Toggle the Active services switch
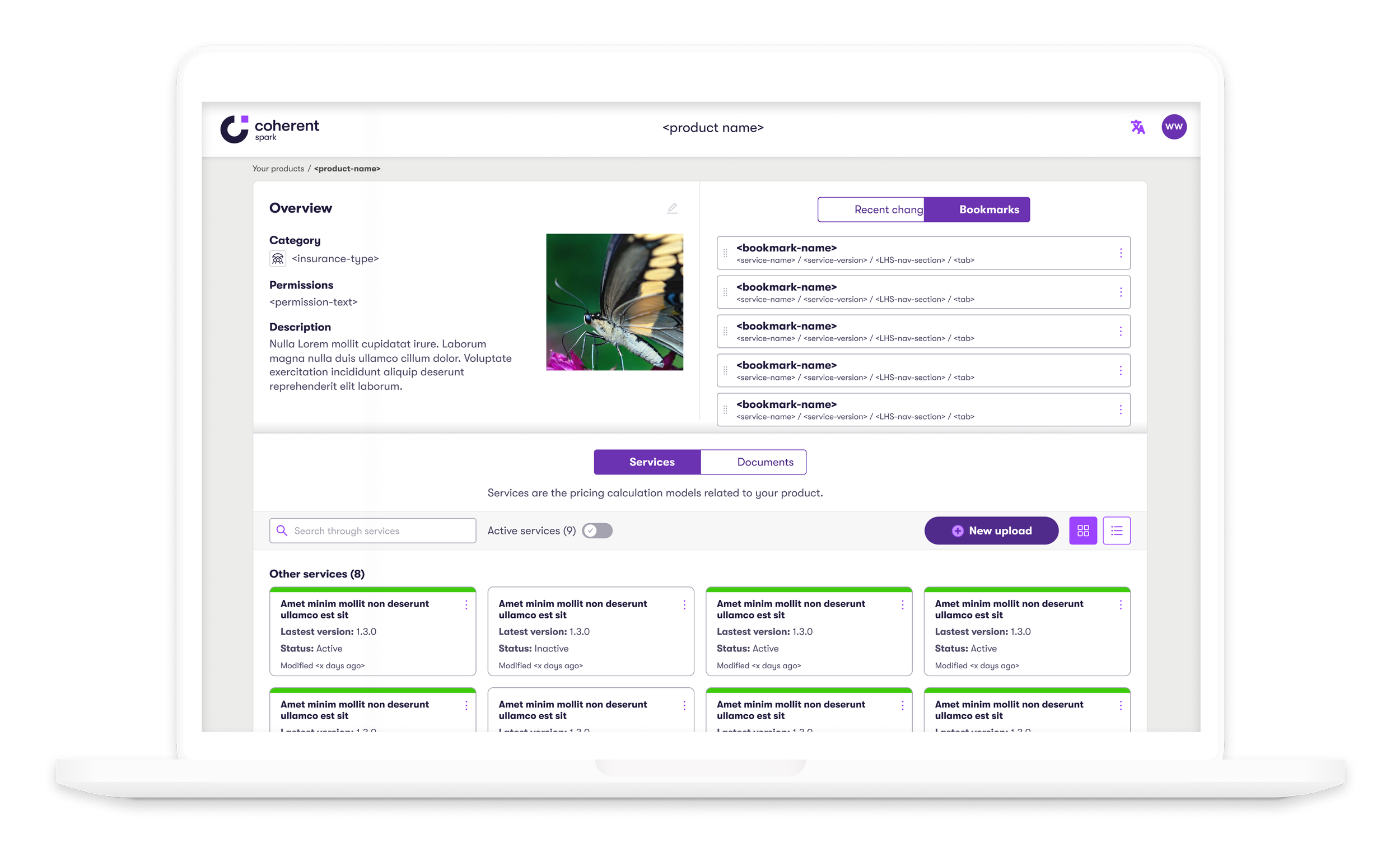Screen dimensions: 1400x866 (597, 530)
